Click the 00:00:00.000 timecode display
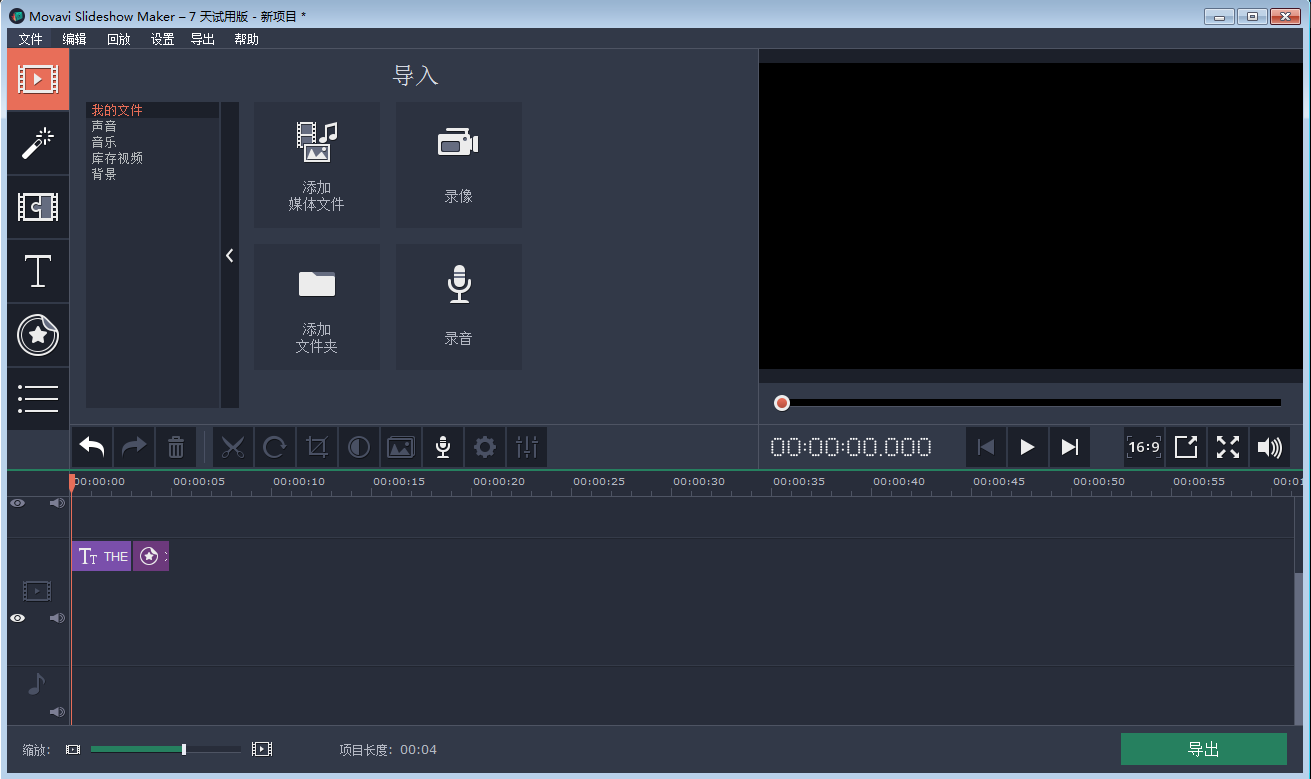 point(851,447)
